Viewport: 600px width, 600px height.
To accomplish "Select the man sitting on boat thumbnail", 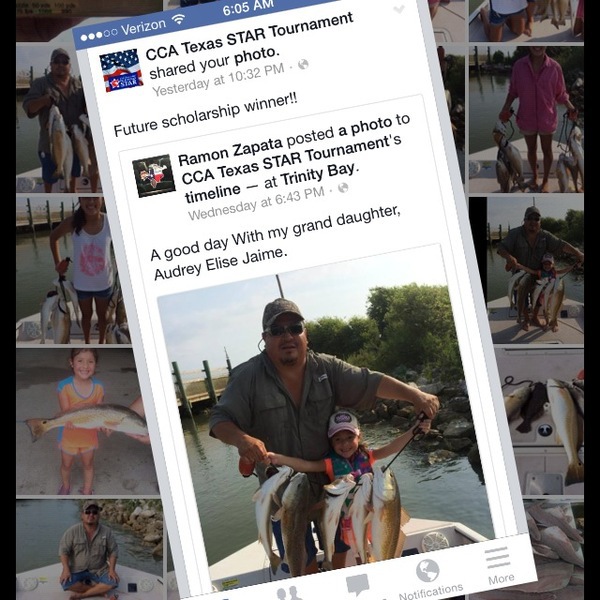I will 89,549.
